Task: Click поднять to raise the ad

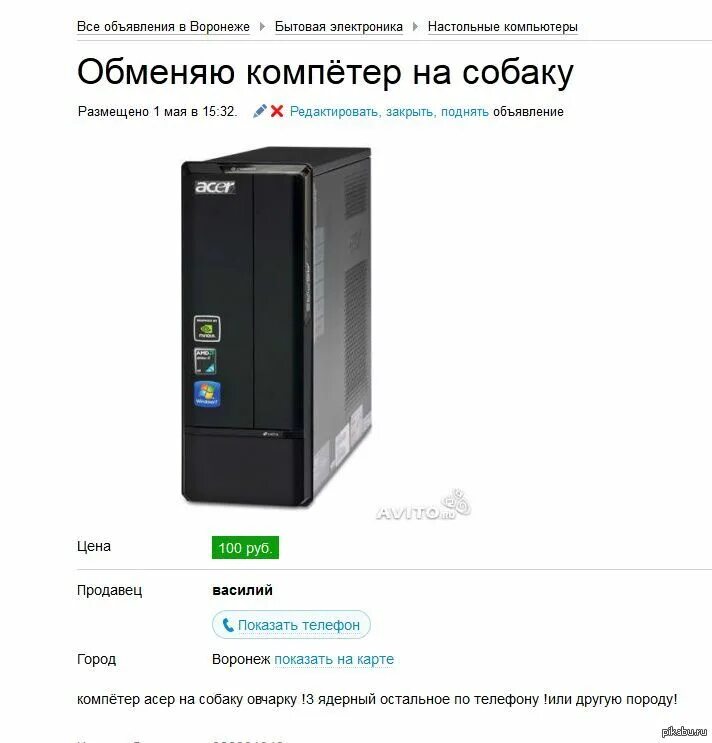Action: click(x=465, y=112)
